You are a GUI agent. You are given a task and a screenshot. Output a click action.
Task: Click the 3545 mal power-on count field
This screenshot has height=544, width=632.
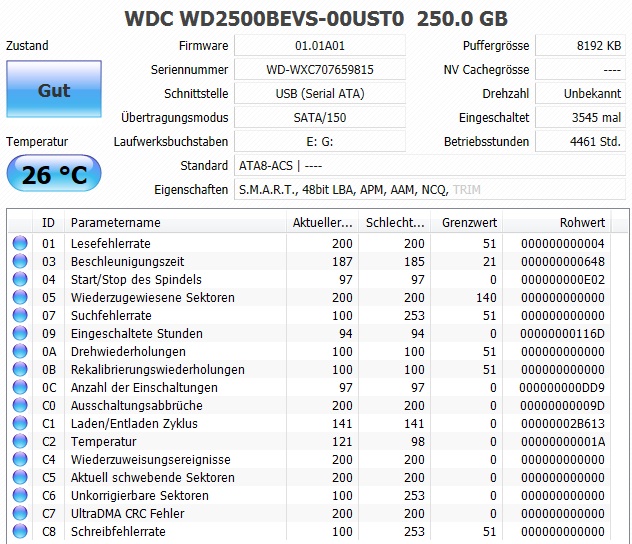pos(580,118)
